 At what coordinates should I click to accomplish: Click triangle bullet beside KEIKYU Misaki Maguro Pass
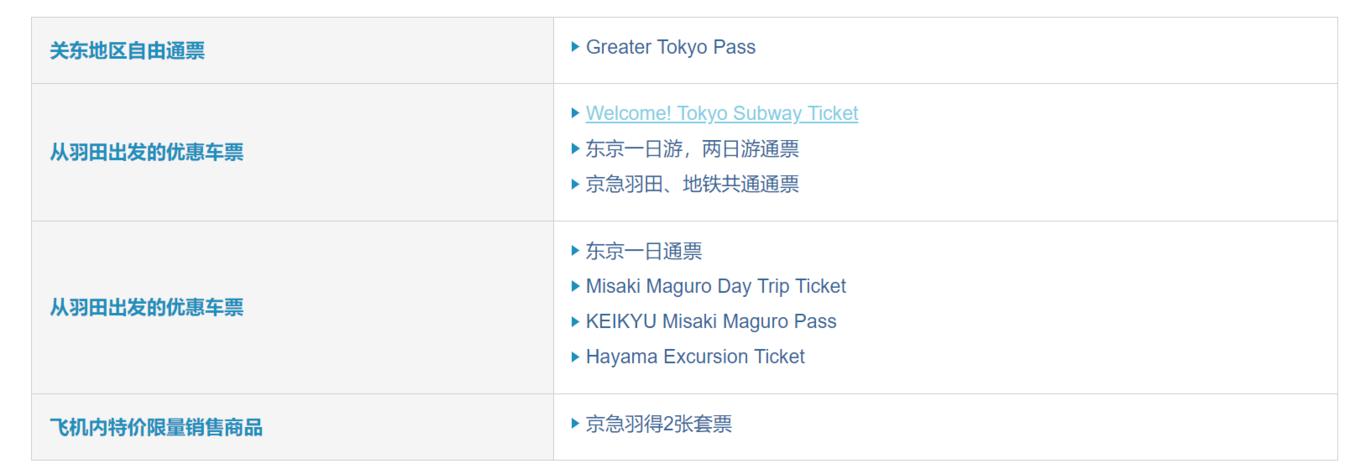coord(575,320)
